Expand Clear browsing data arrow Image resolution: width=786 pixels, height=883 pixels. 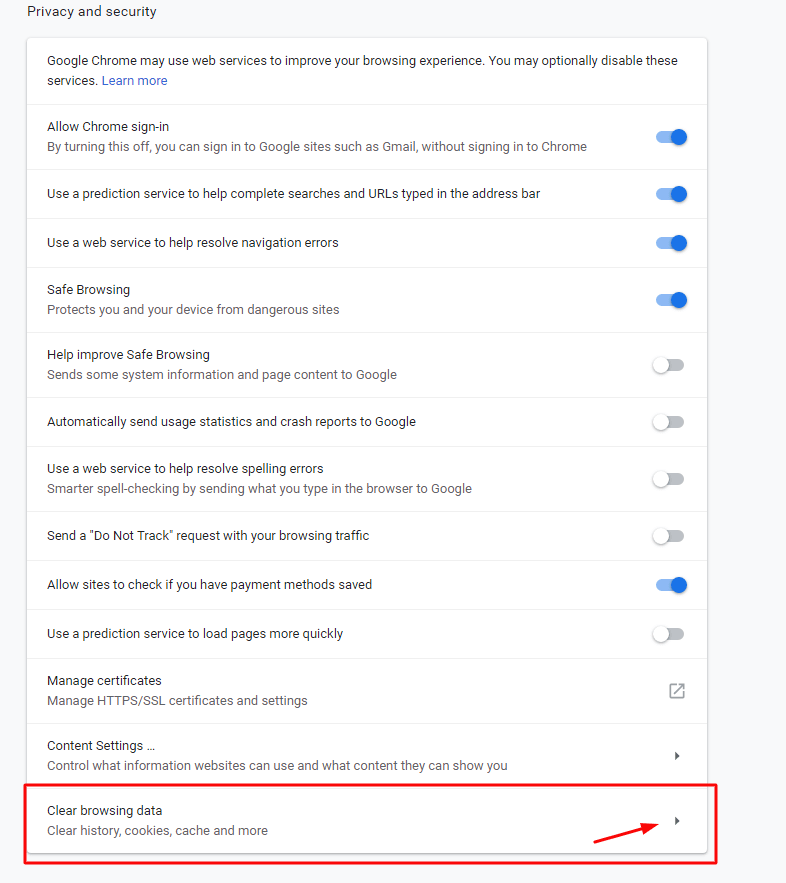[x=677, y=821]
